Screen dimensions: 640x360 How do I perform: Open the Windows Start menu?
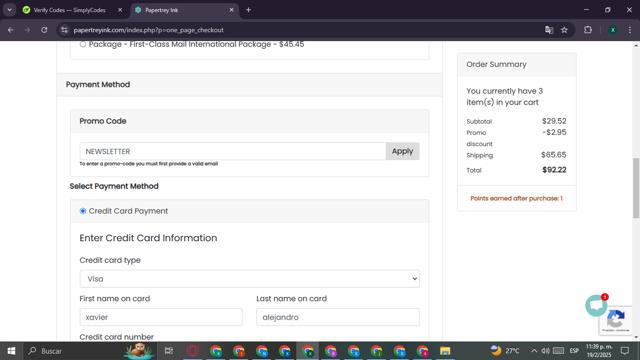11,351
